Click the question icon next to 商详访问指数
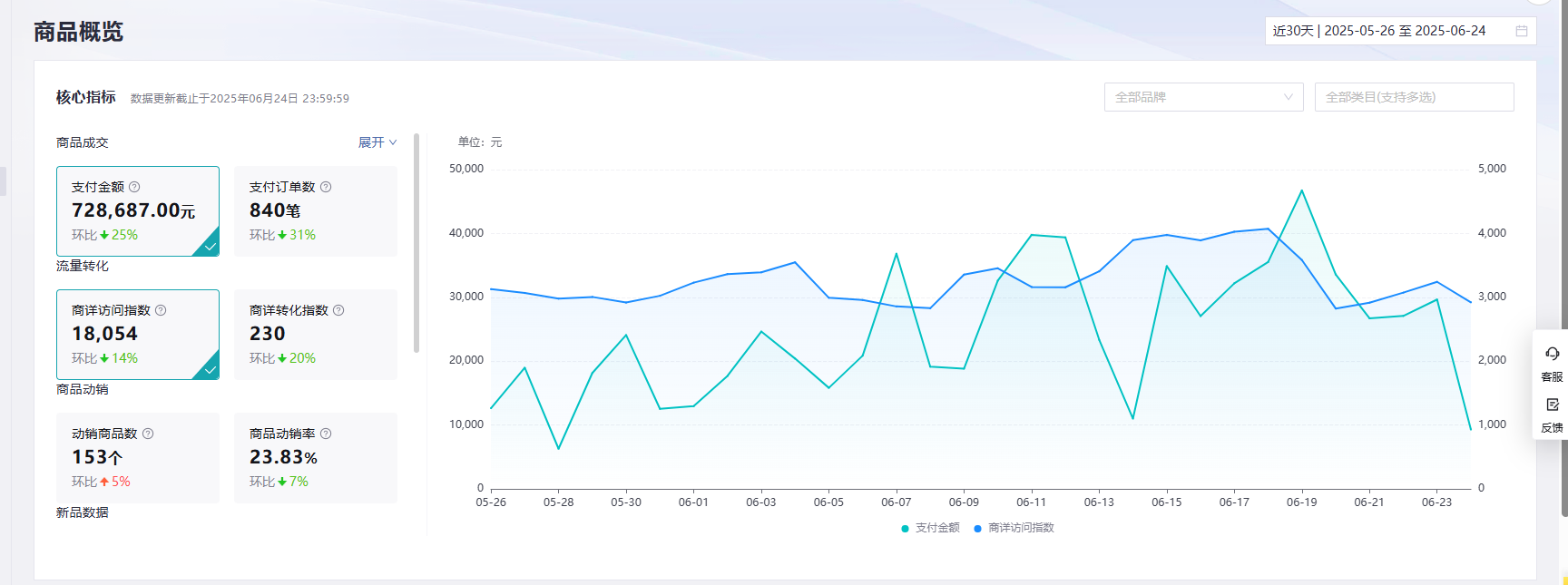The width and height of the screenshot is (1568, 585). 161,310
